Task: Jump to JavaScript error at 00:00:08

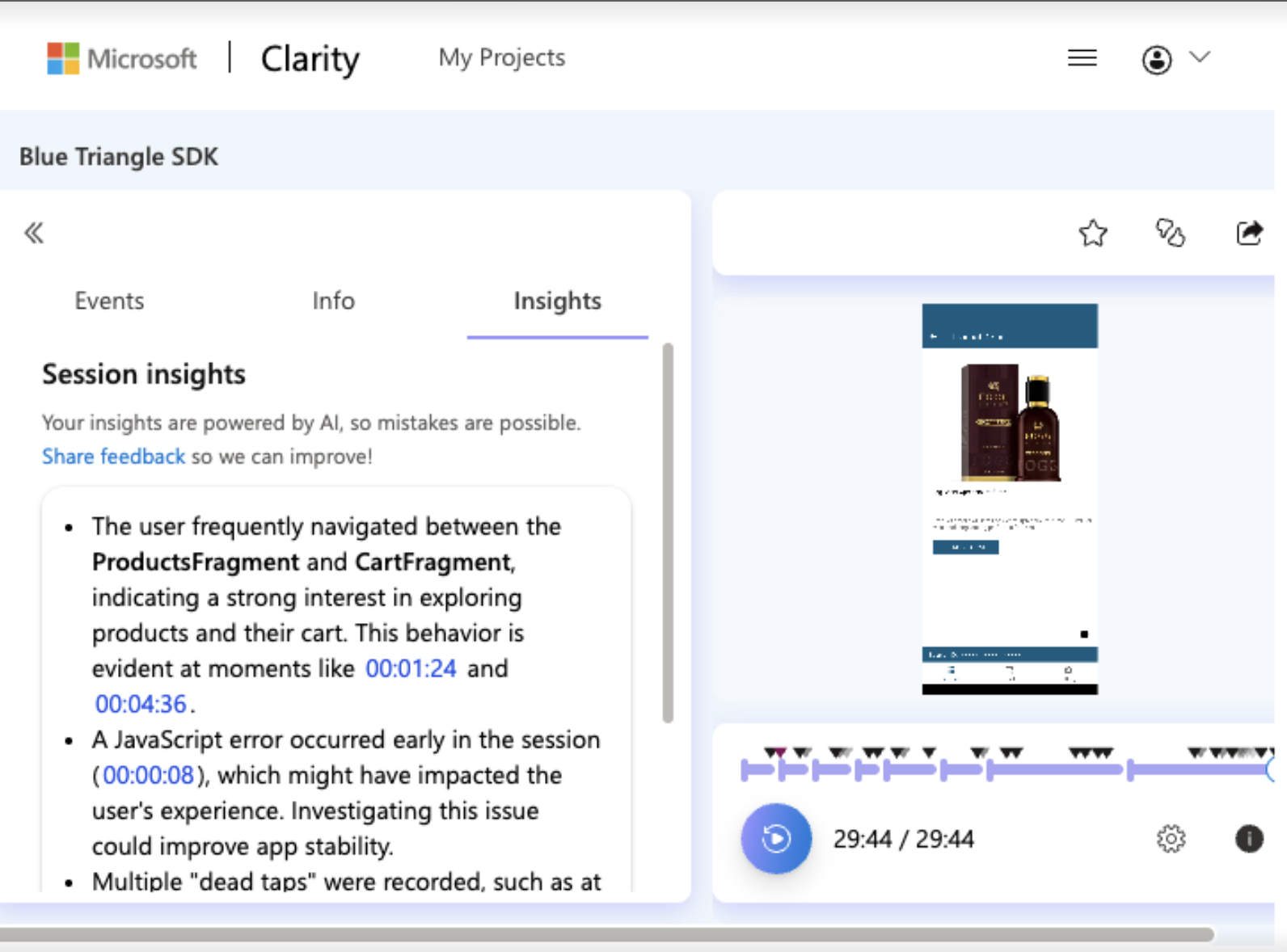Action: (148, 775)
